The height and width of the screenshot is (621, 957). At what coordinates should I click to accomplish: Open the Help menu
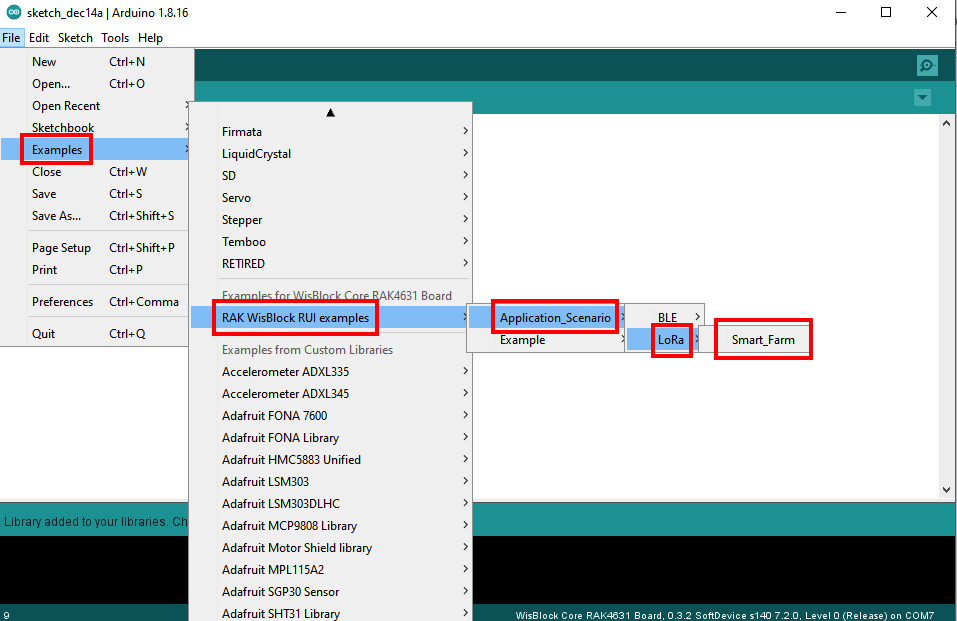click(x=150, y=38)
